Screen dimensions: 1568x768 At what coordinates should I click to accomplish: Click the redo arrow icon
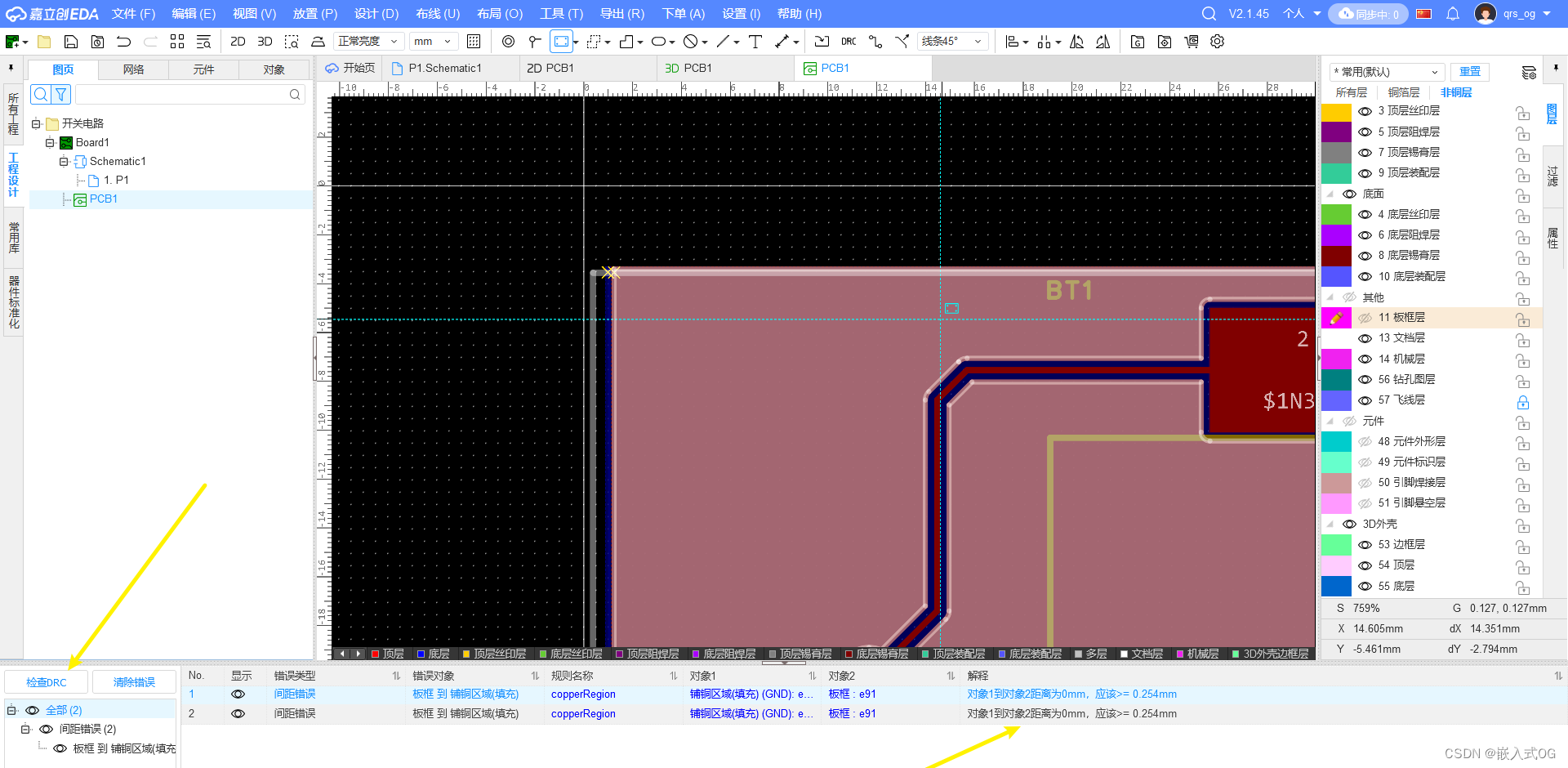(150, 42)
